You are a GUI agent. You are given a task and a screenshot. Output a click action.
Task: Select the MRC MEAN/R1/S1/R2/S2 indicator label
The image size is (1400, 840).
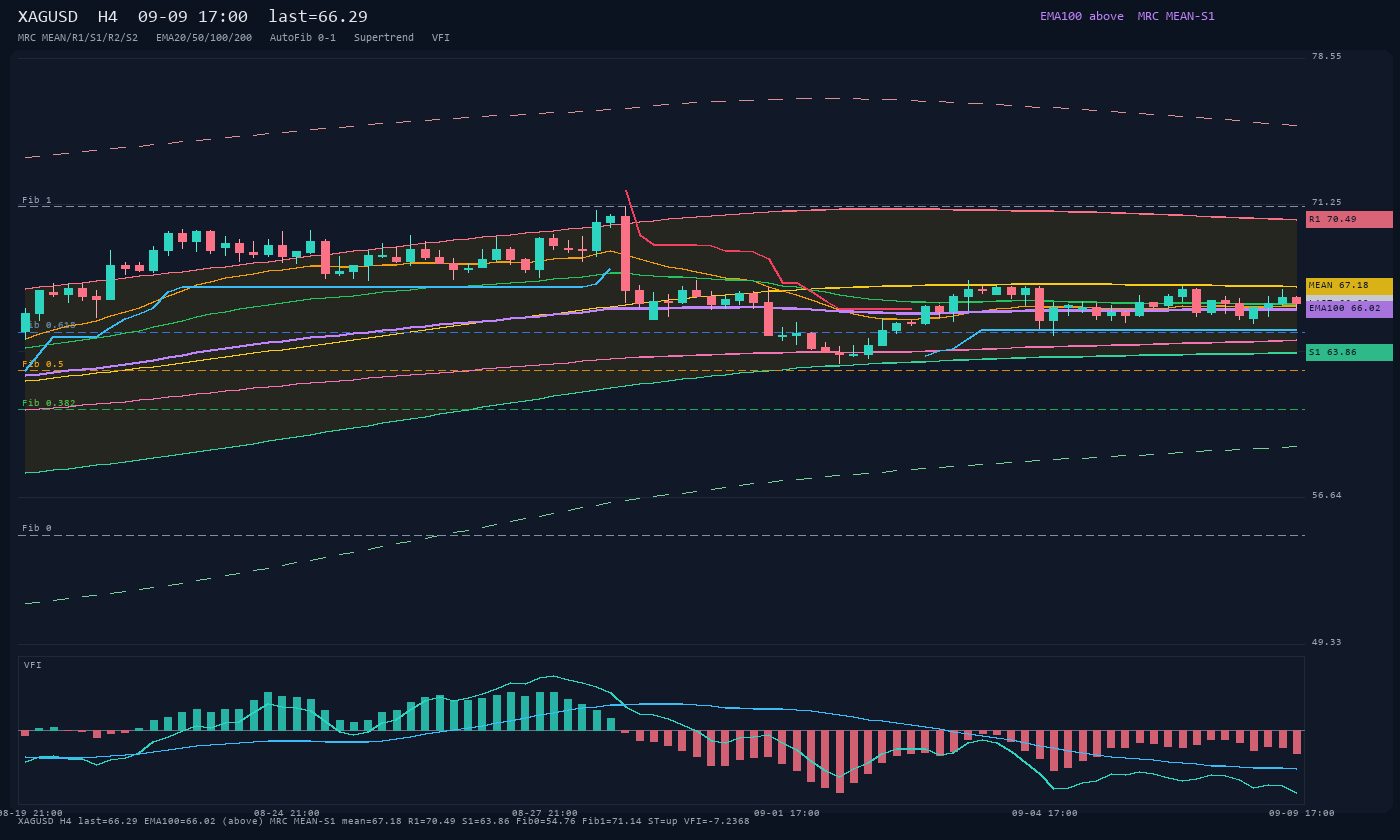(78, 38)
